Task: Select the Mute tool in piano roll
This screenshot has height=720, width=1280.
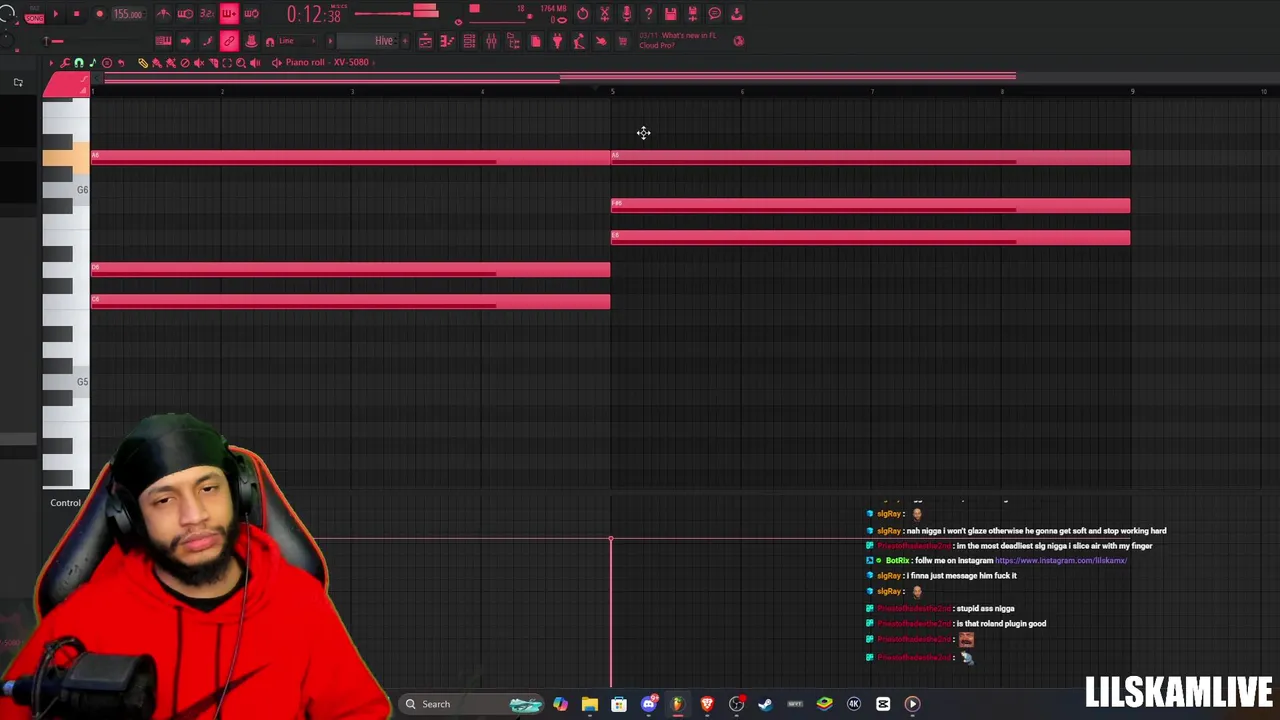Action: pos(199,62)
